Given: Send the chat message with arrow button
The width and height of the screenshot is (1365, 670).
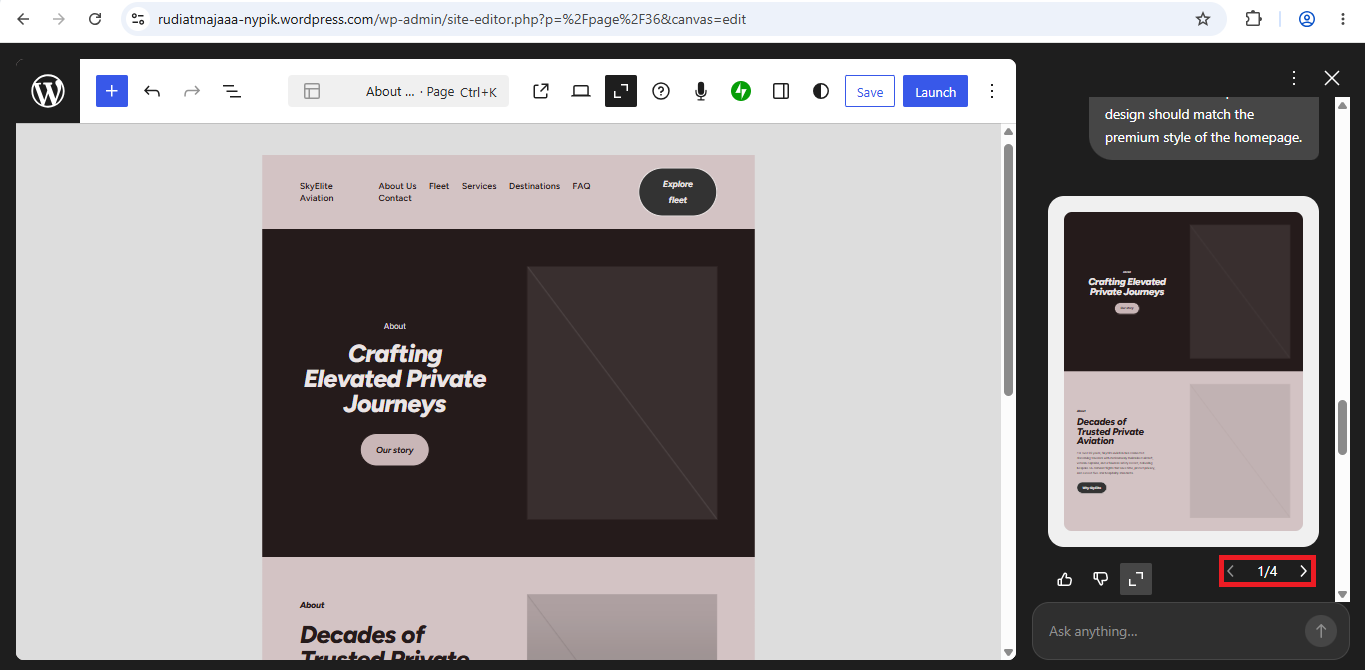Looking at the screenshot, I should click(1320, 631).
